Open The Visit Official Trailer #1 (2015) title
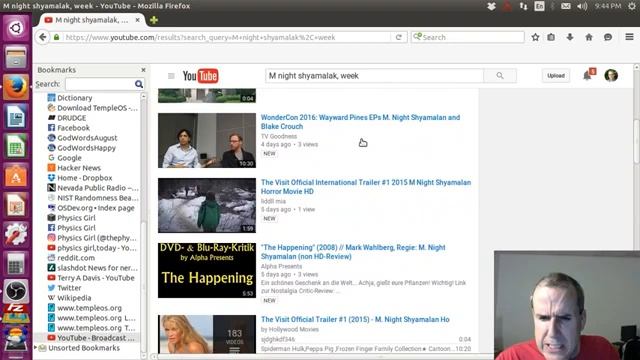640x360 pixels. click(x=355, y=319)
